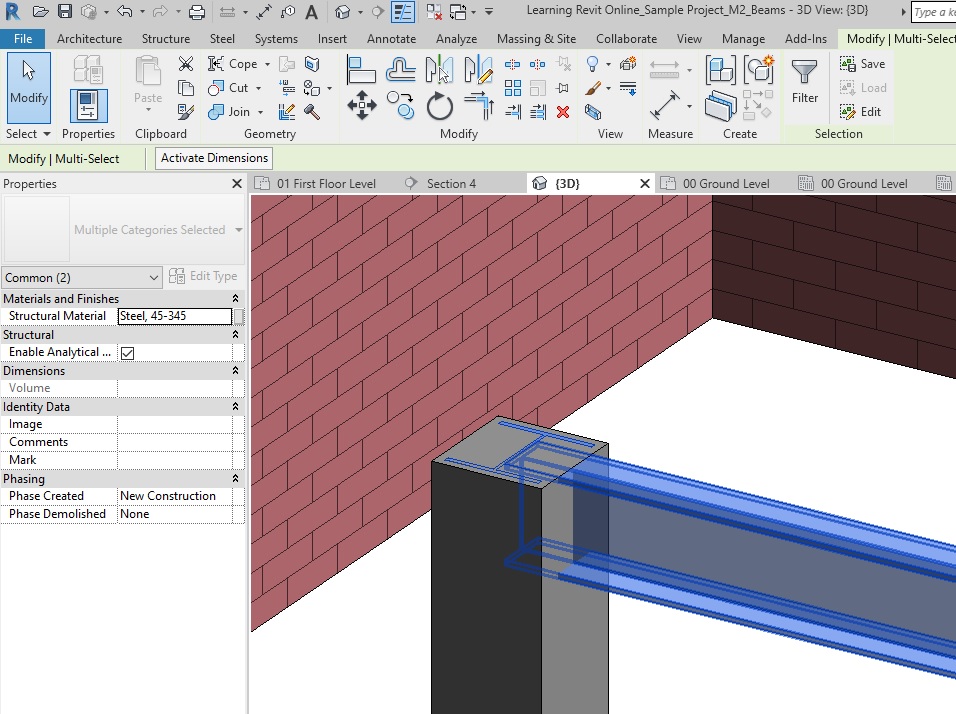This screenshot has width=956, height=714.
Task: Click the Structural Material value field
Action: tap(174, 316)
